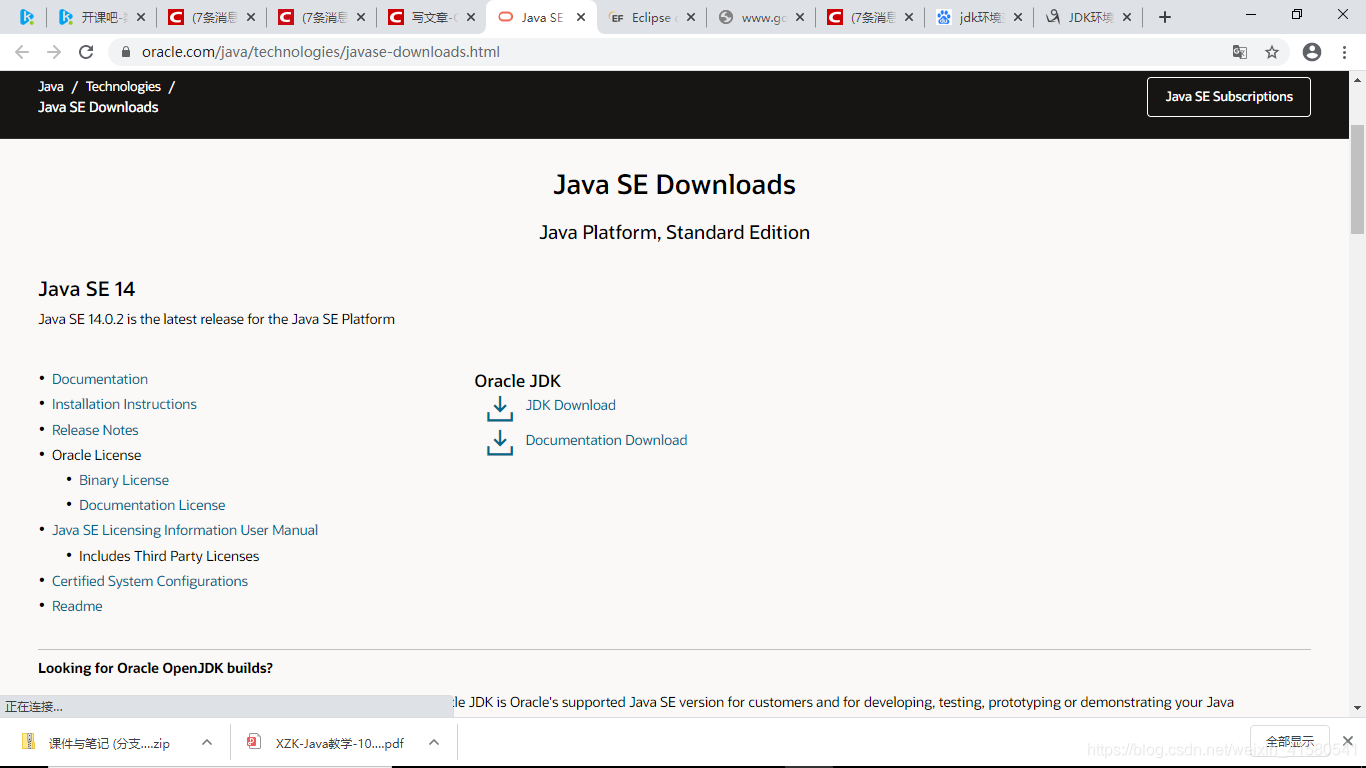Click the vertical scrollbar thumb

[1357, 180]
